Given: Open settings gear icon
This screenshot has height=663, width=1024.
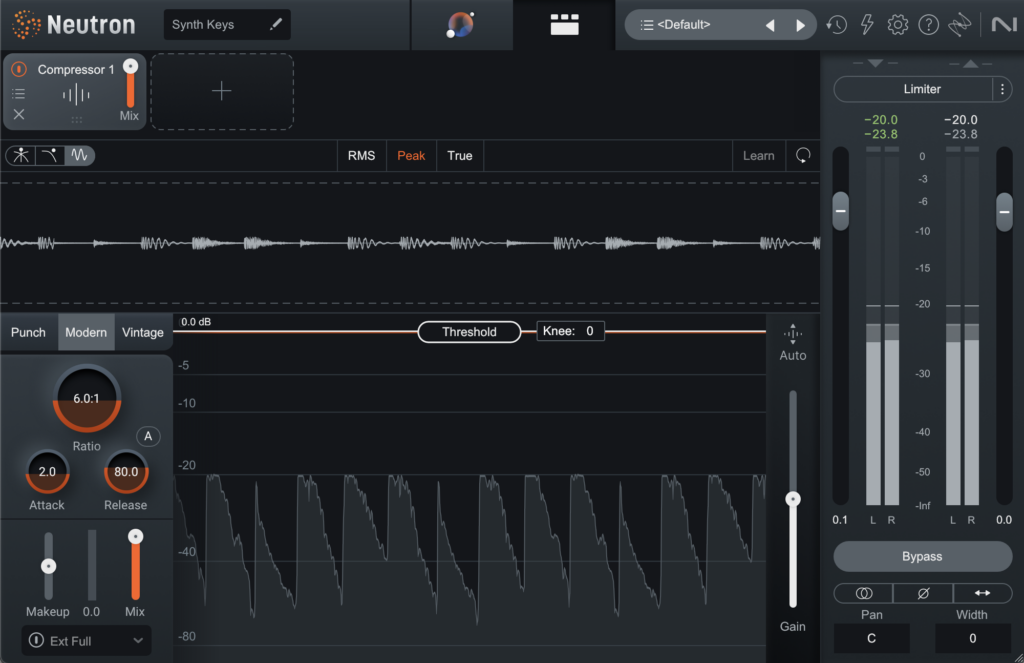Looking at the screenshot, I should [x=897, y=25].
